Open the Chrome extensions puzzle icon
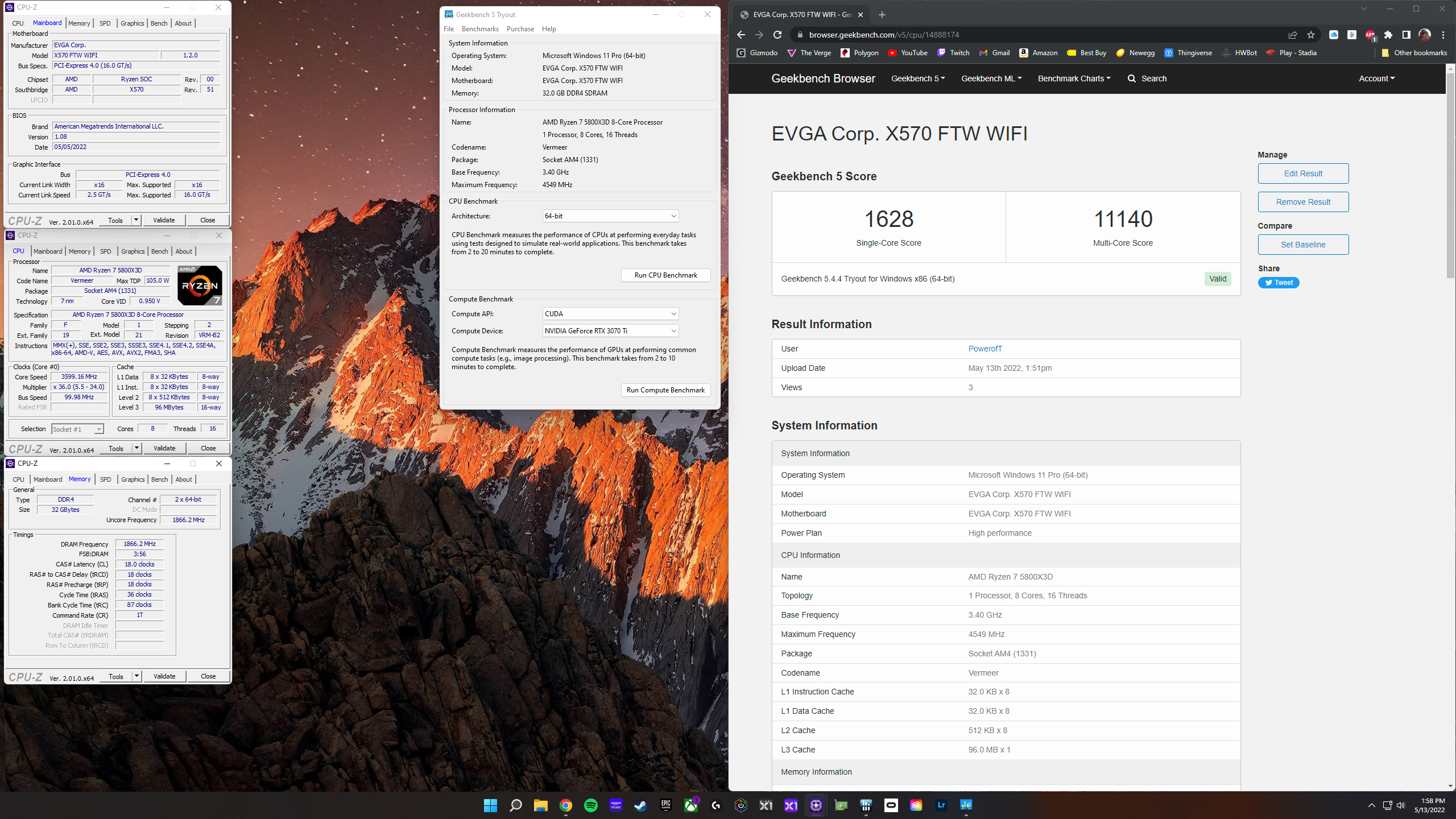 (x=1388, y=35)
